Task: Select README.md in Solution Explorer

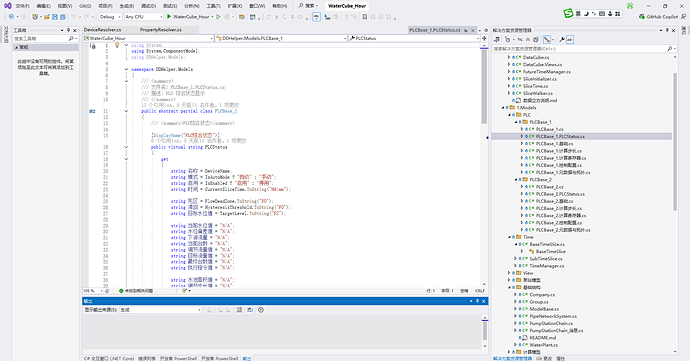Action: tap(543, 338)
